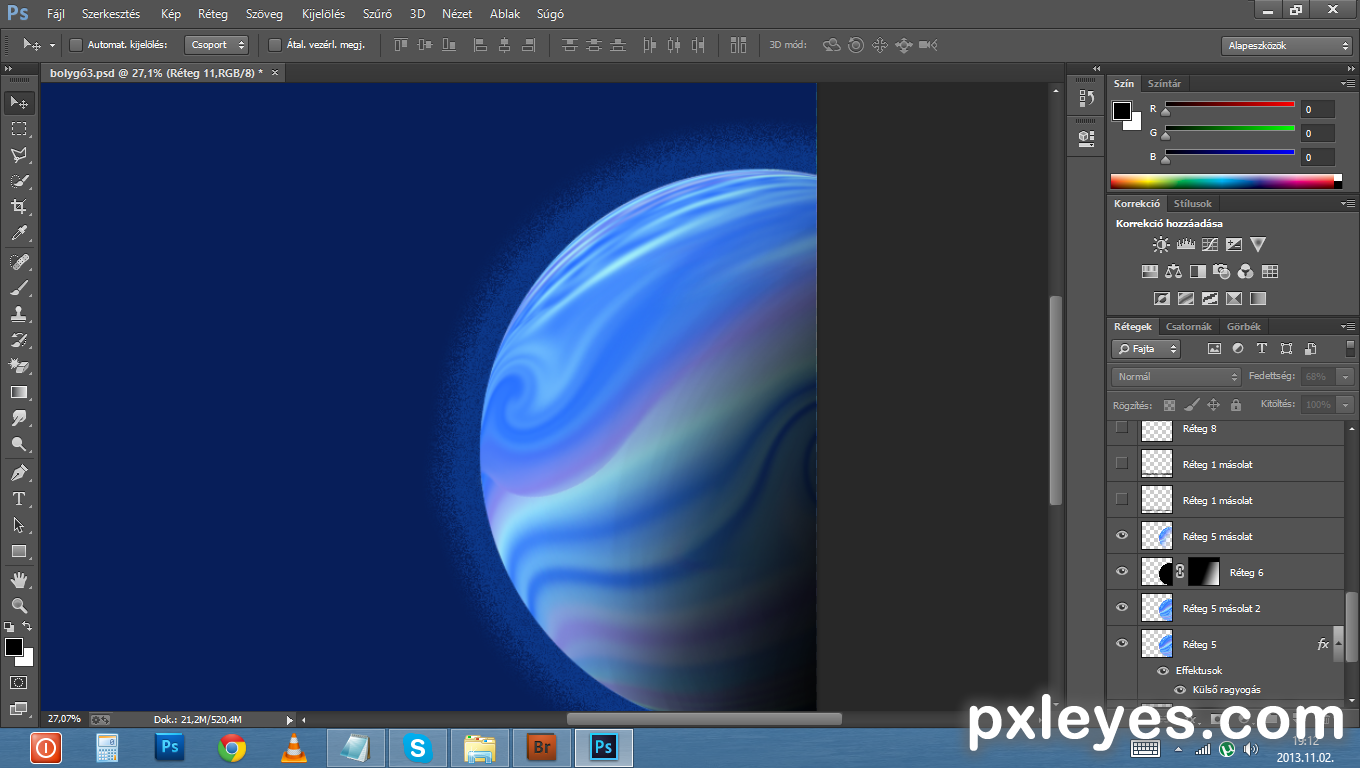Screen dimensions: 1360x768
Task: Hide the Effektusok effects
Action: (1163, 671)
